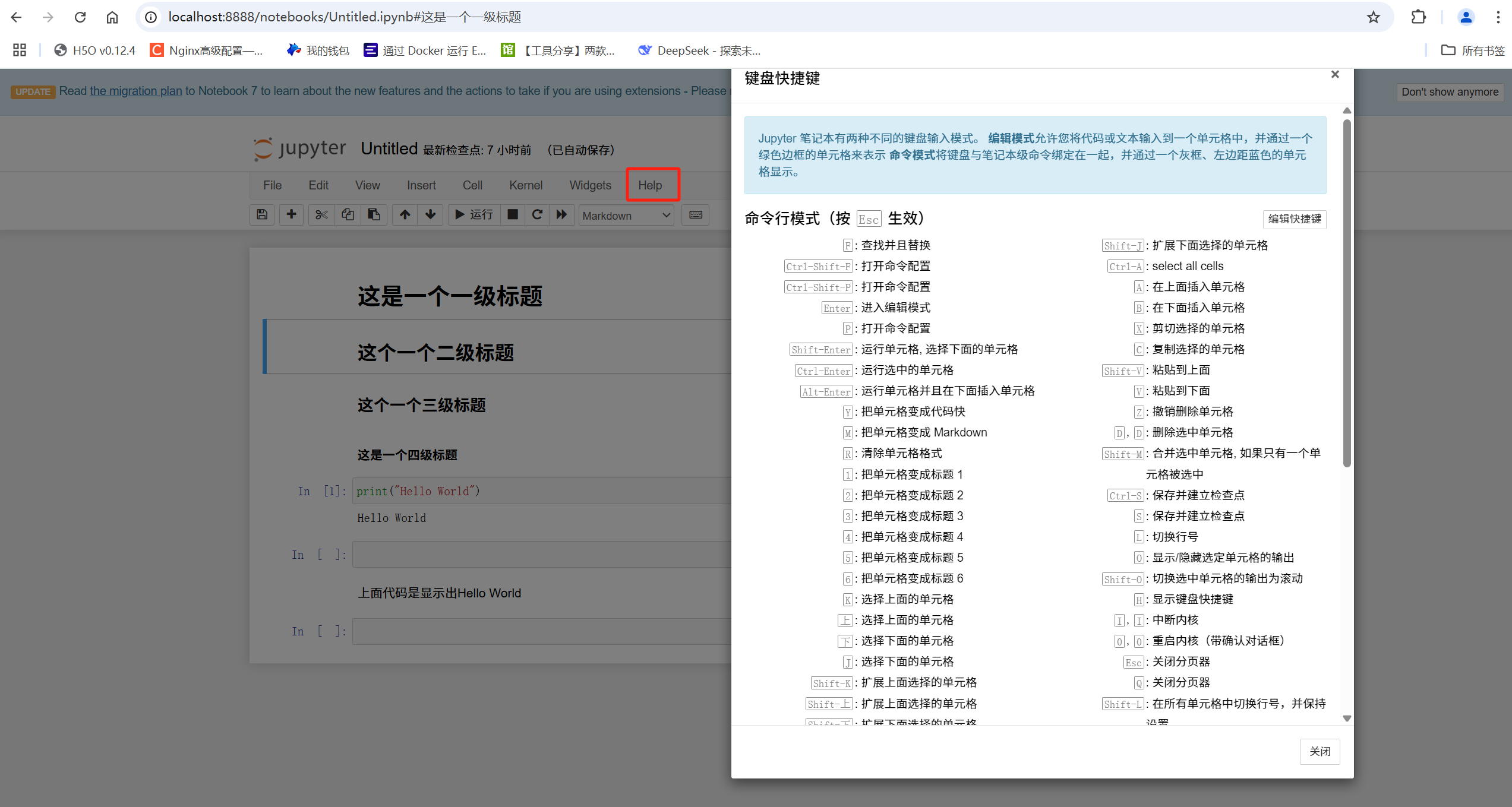Interrupt the kernel with stop icon
1512x807 pixels.
click(512, 215)
